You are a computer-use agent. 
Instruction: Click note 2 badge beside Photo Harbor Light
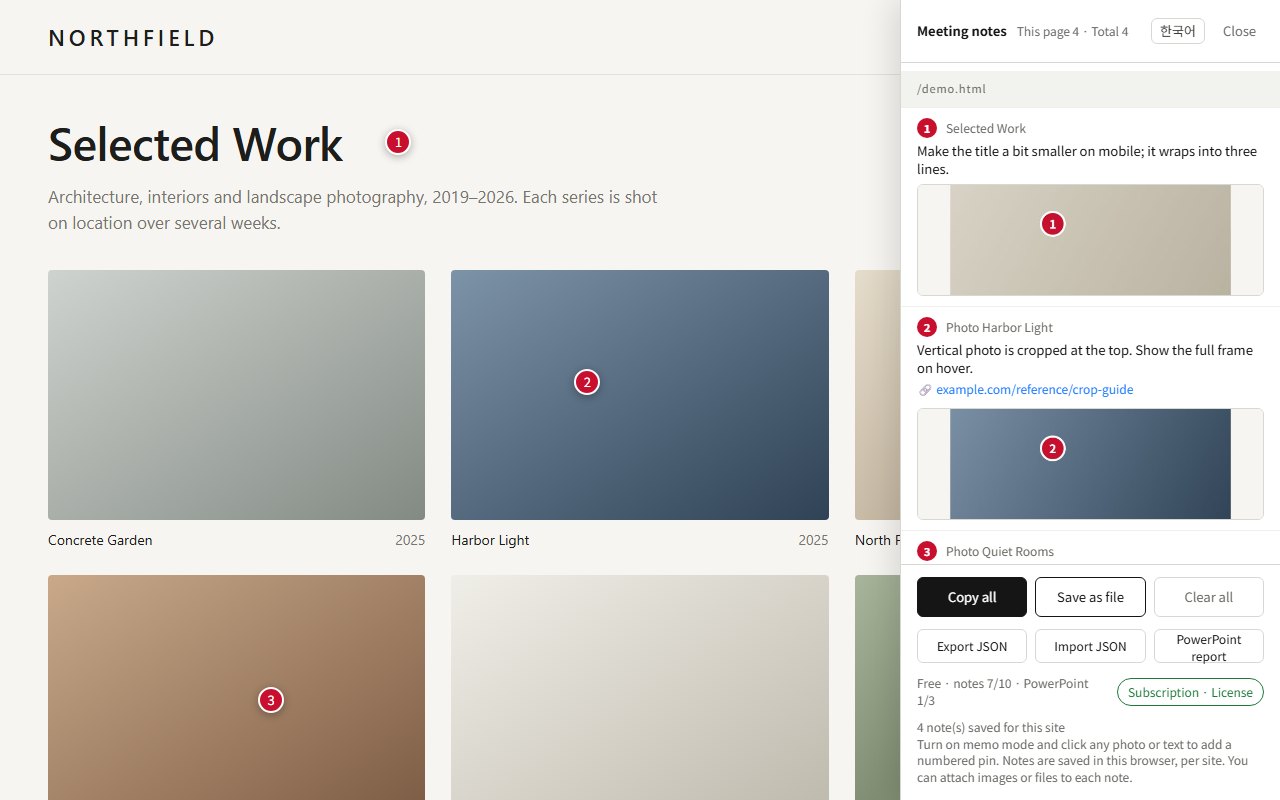click(927, 327)
